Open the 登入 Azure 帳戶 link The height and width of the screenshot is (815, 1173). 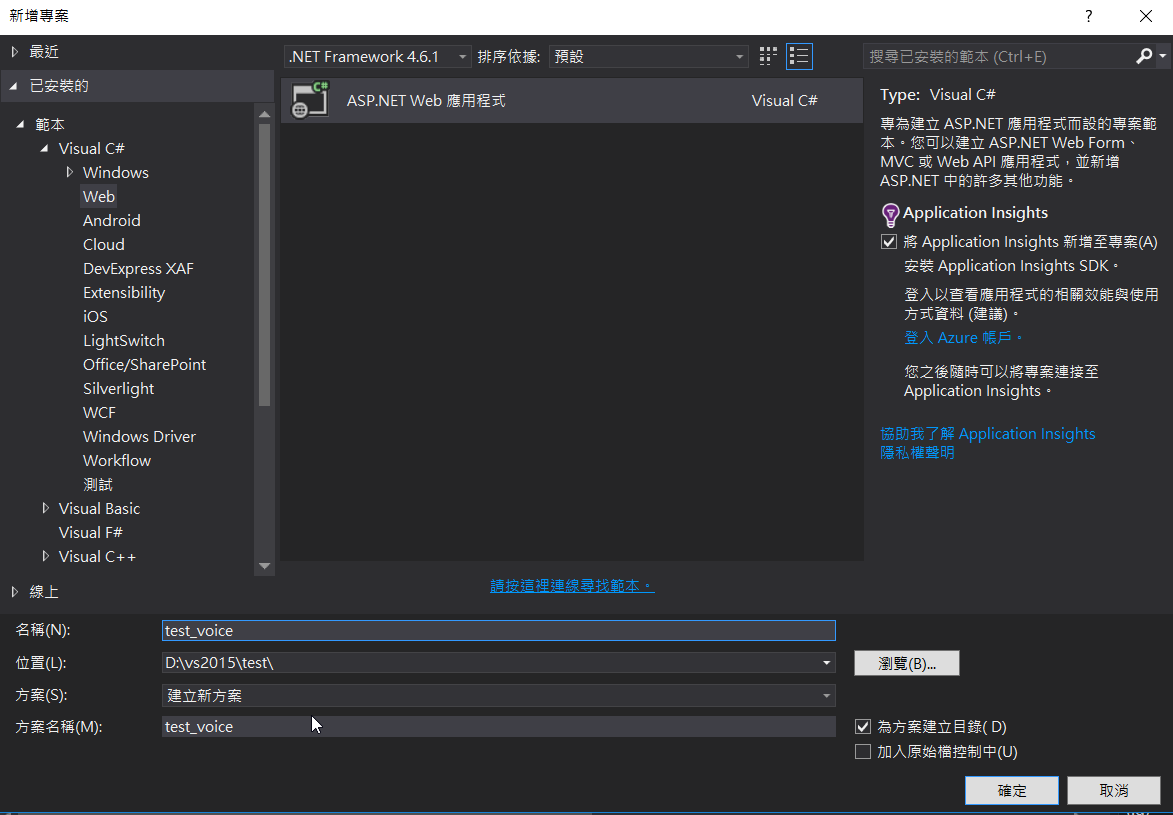[x=964, y=338]
